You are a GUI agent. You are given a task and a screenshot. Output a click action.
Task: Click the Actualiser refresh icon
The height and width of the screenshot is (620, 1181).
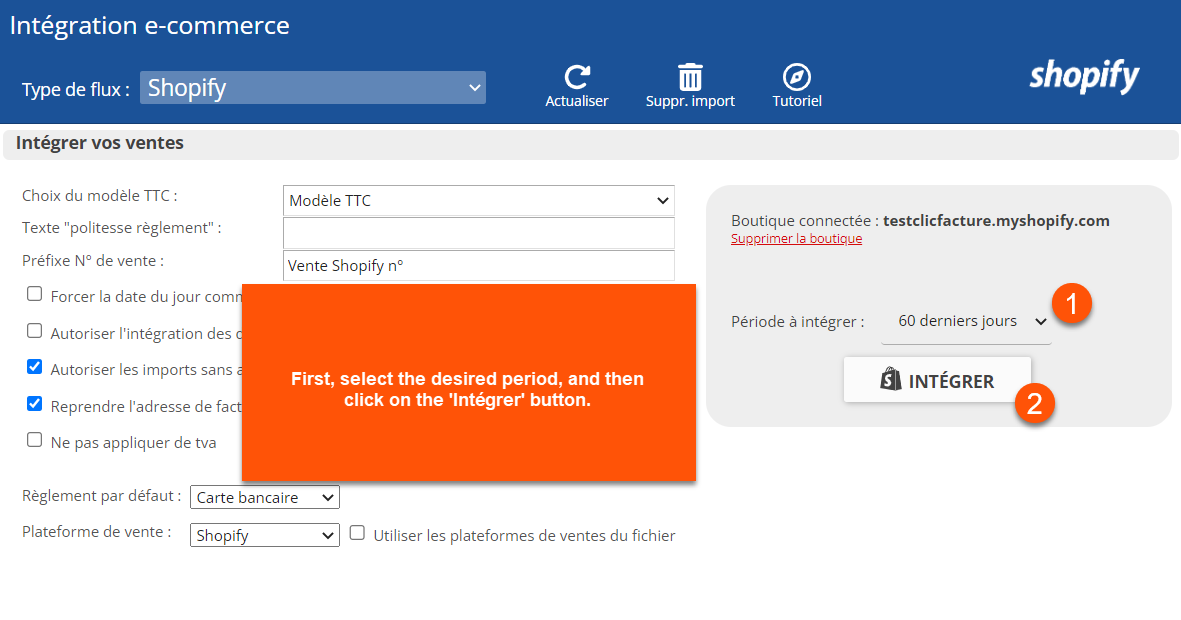(x=577, y=77)
